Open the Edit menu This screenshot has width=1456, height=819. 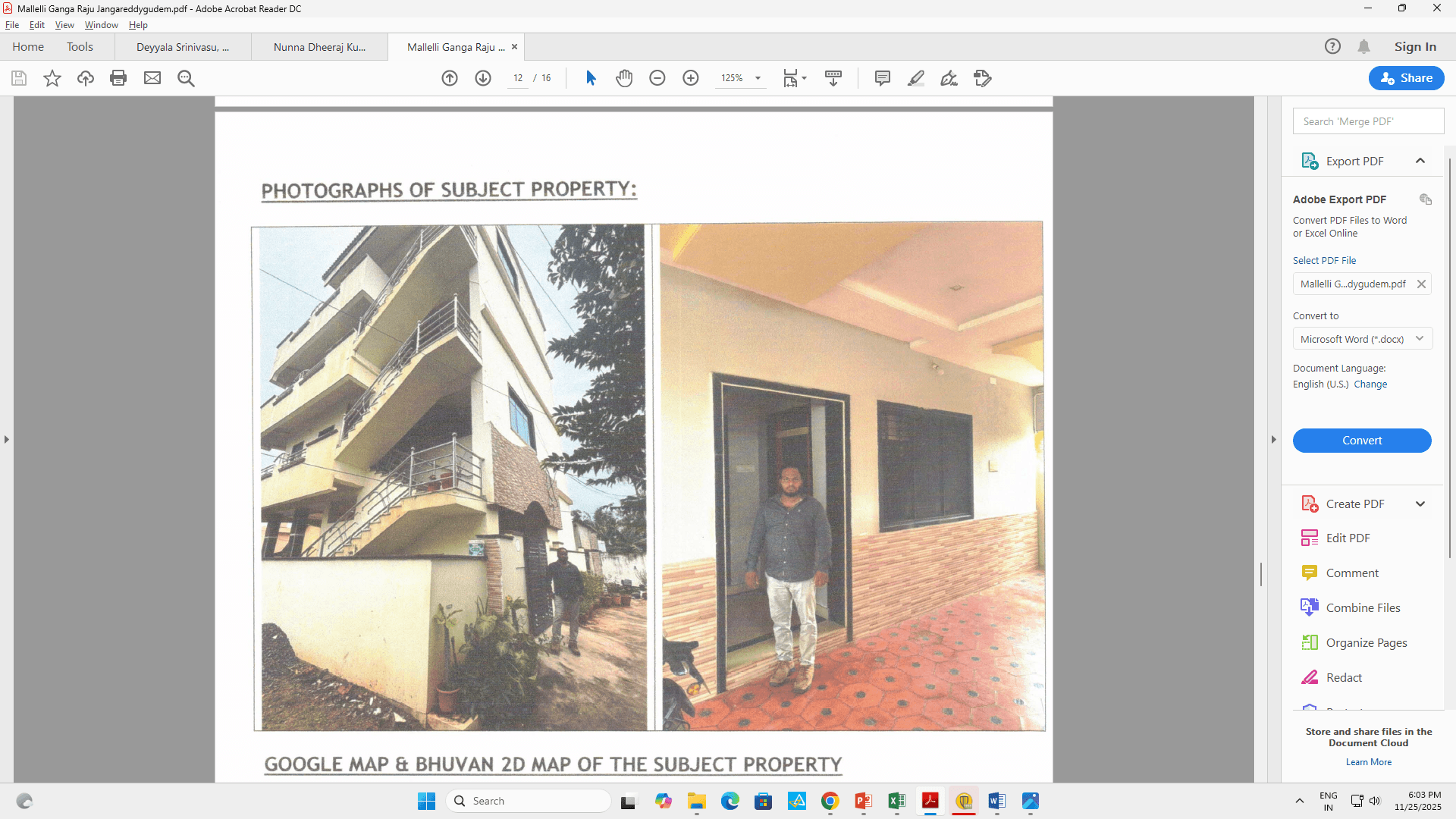click(37, 25)
